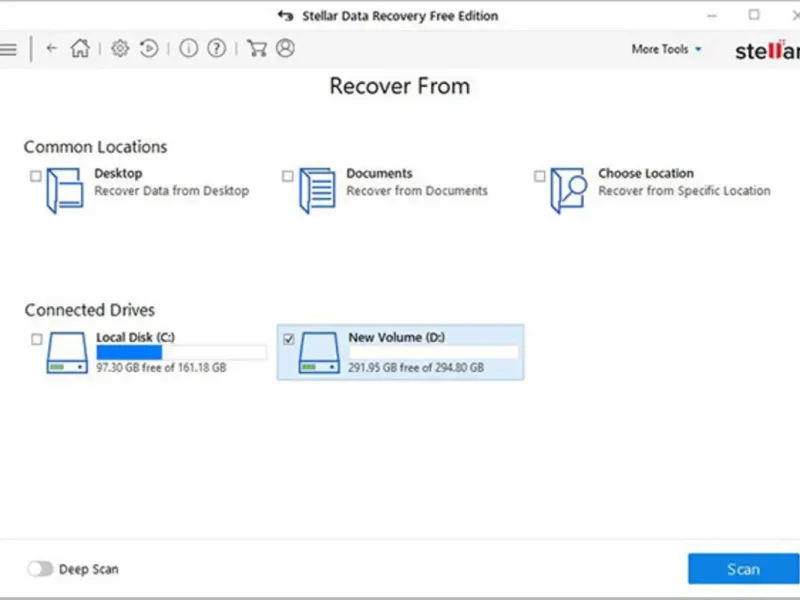
Task: Click '291.95 GB free of 294.80 GB' text
Action: point(416,367)
